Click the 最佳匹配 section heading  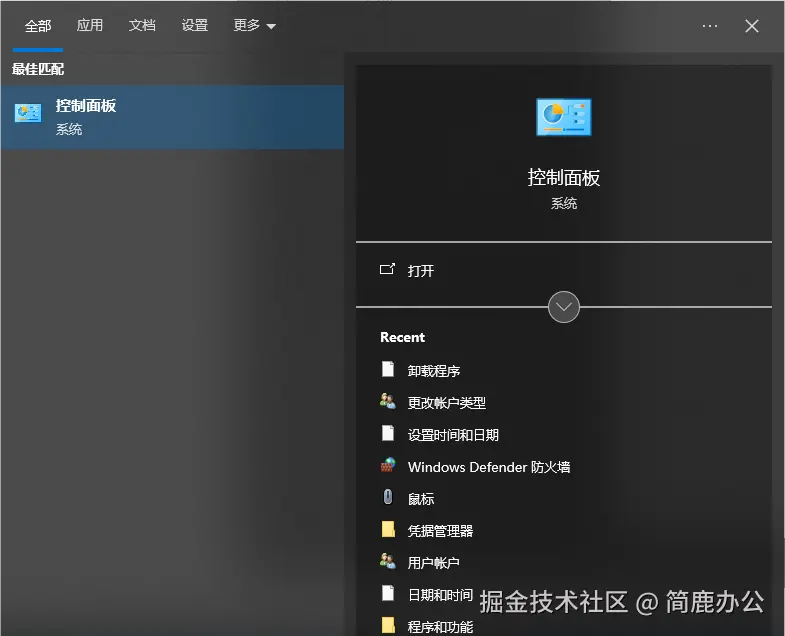click(x=38, y=69)
